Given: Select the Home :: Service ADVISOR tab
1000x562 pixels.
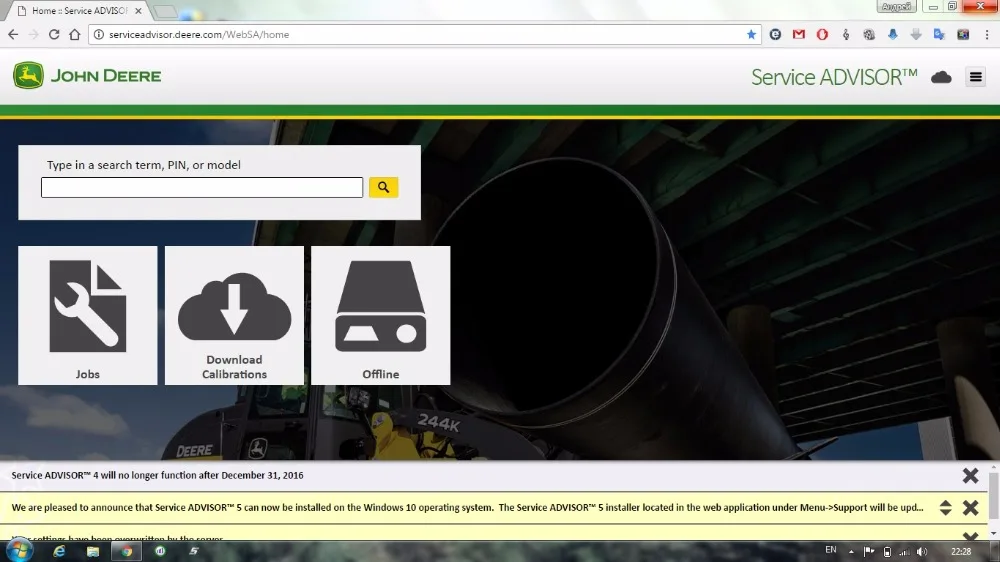Looking at the screenshot, I should coord(80,11).
